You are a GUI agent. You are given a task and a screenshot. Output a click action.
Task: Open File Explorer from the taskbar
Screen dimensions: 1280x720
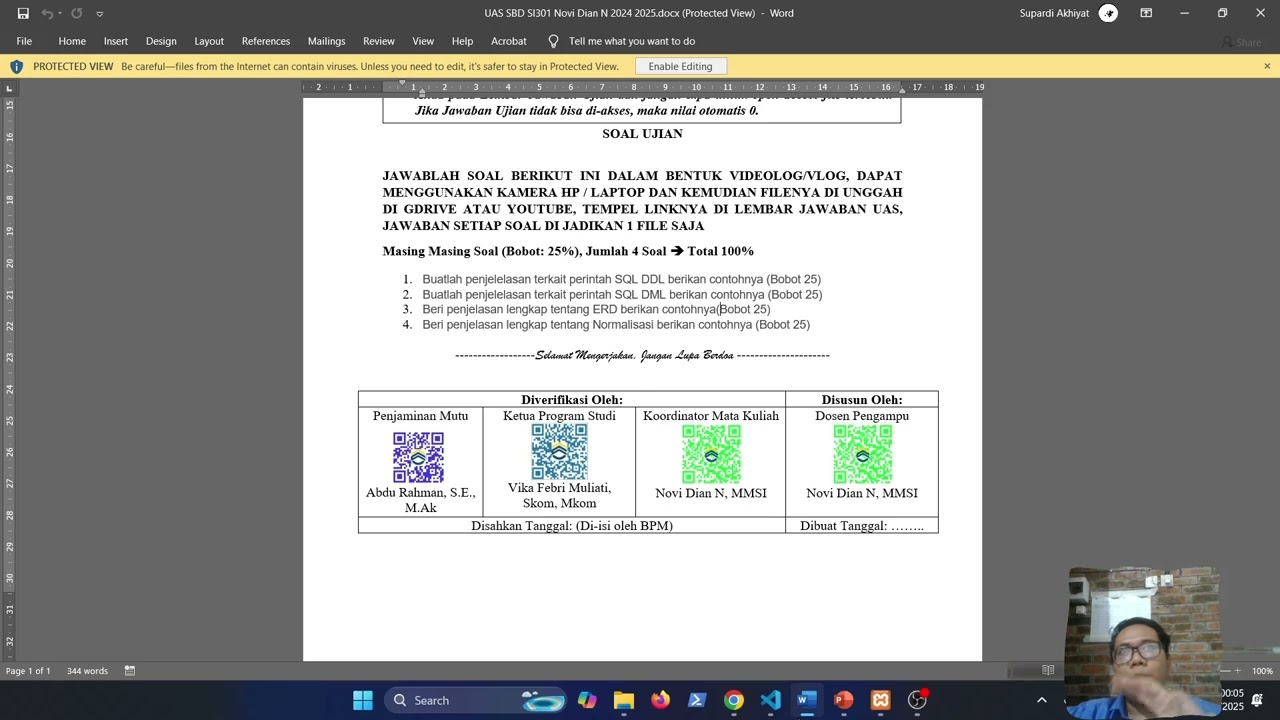624,700
